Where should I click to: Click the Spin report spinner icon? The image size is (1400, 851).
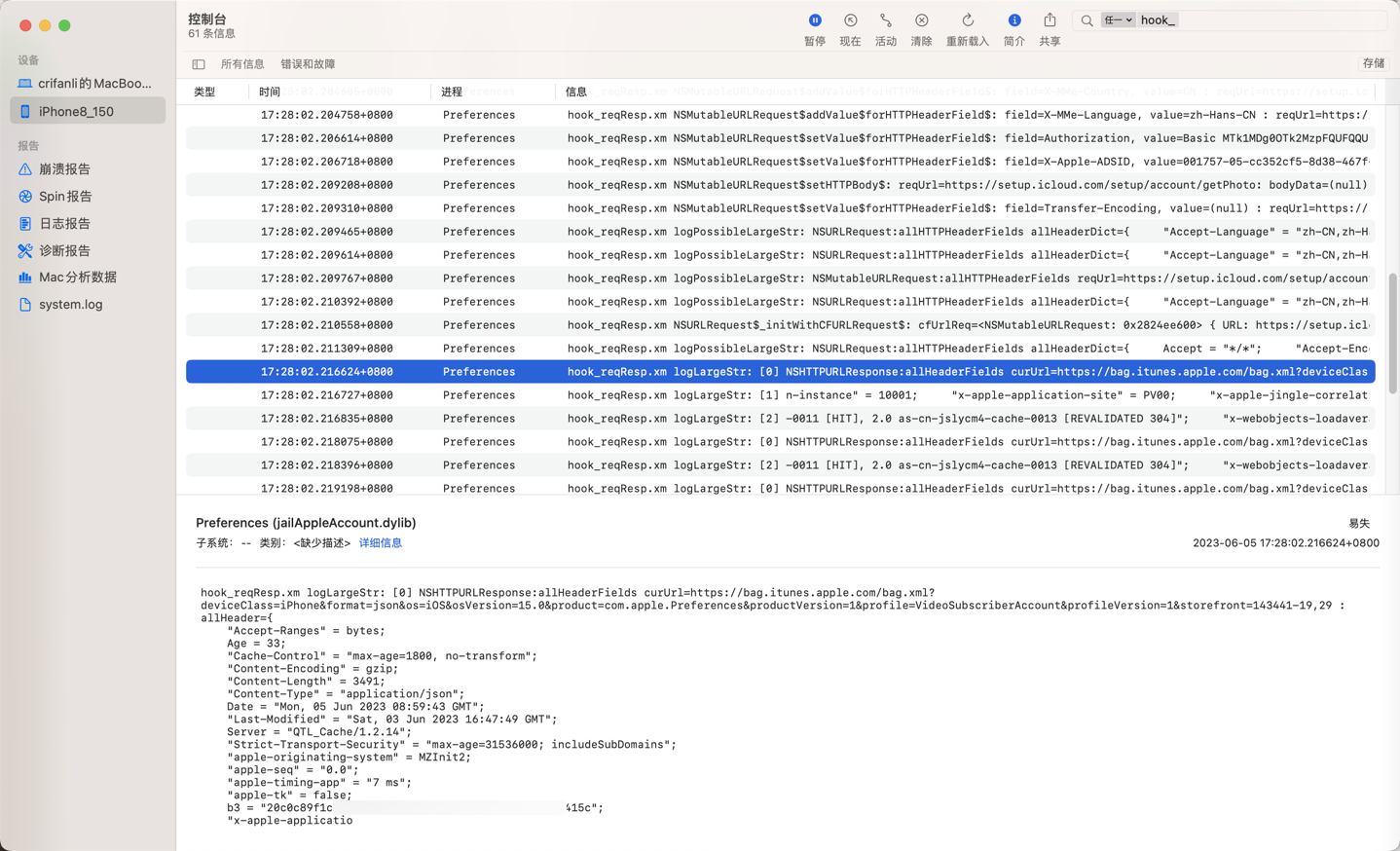[25, 197]
